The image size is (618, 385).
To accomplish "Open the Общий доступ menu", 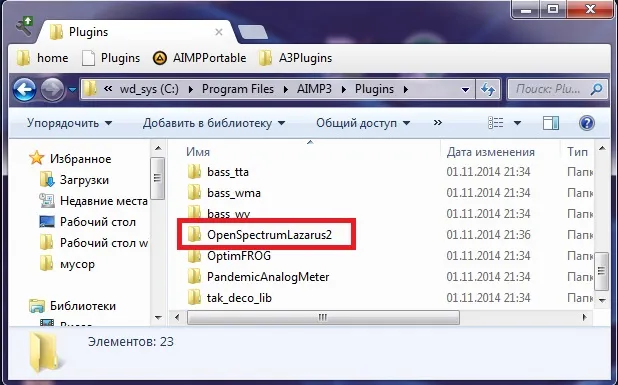I will tap(363, 123).
